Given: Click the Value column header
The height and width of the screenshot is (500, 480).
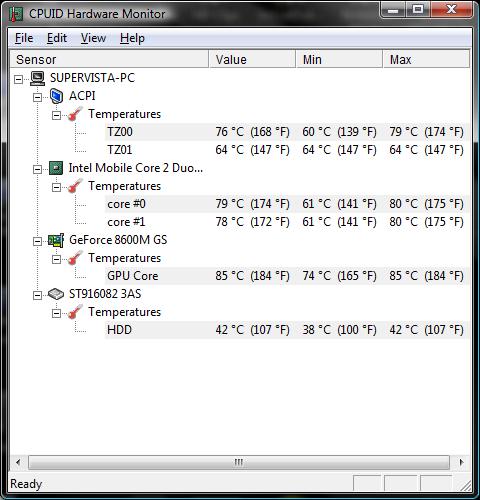Looking at the screenshot, I should (x=252, y=59).
